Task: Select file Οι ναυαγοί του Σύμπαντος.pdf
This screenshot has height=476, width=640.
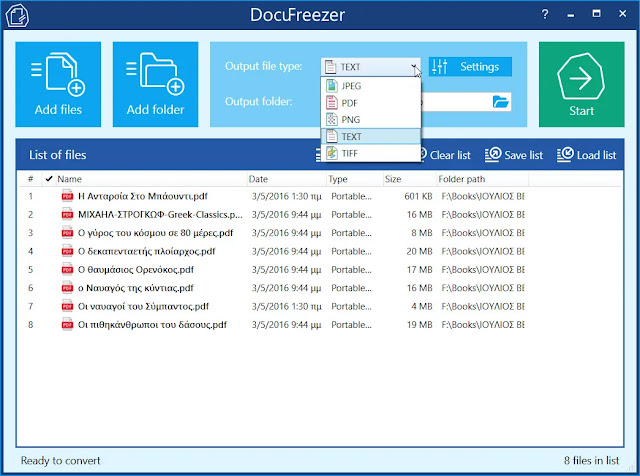Action: (x=143, y=307)
